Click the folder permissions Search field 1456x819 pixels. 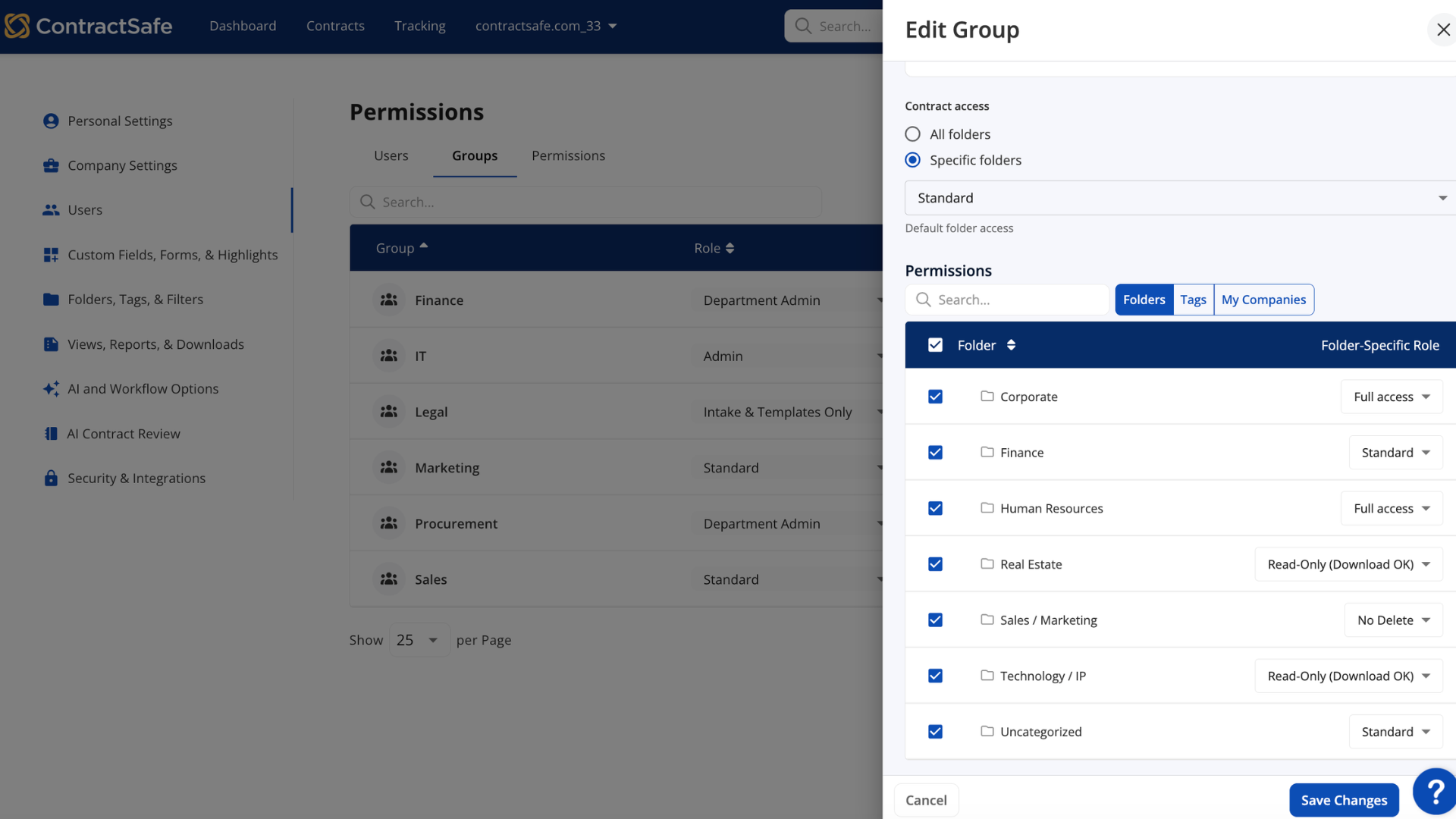pyautogui.click(x=1007, y=300)
